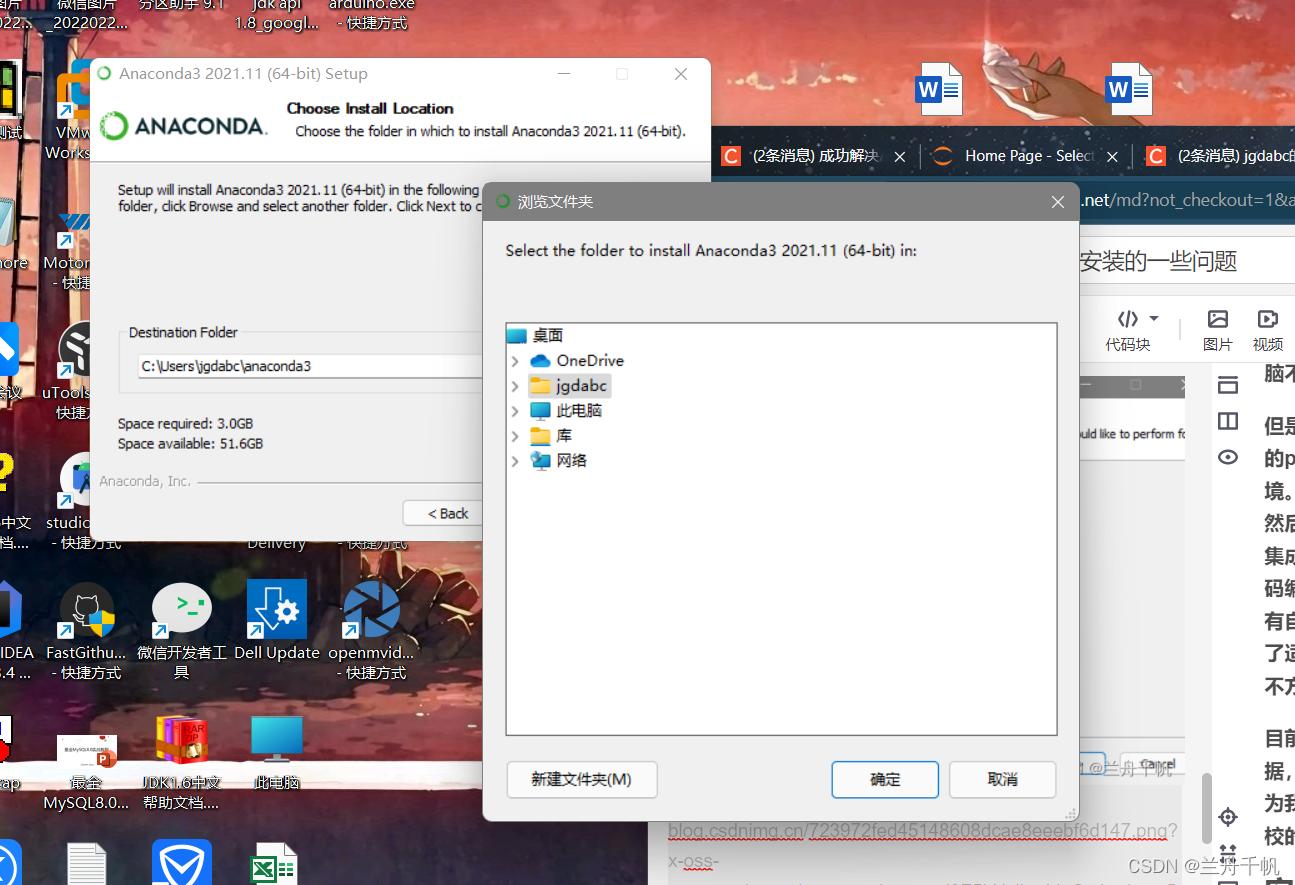Select 网络 in folder tree
The width and height of the screenshot is (1295, 885).
click(x=558, y=461)
